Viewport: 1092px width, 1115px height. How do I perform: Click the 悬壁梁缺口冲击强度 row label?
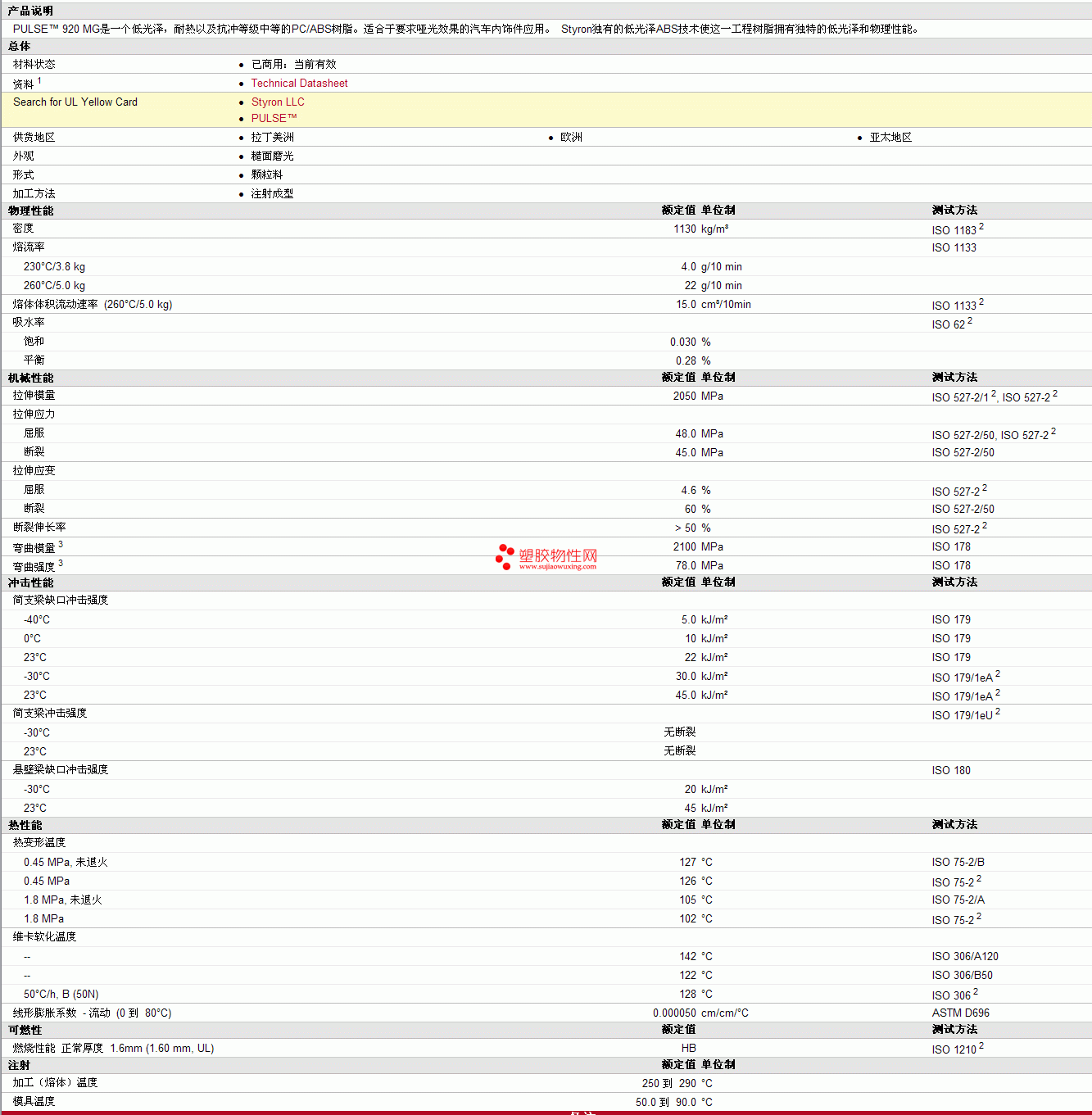click(x=61, y=770)
